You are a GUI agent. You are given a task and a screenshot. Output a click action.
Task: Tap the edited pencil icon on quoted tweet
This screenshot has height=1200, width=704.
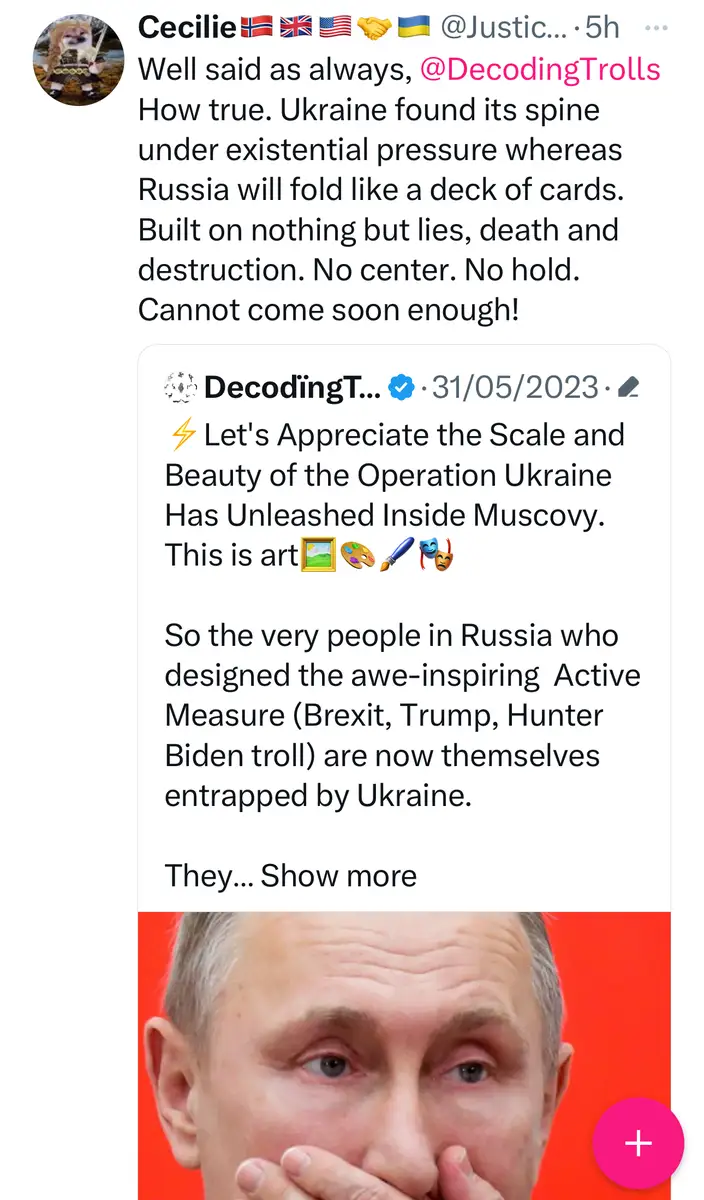tap(630, 387)
